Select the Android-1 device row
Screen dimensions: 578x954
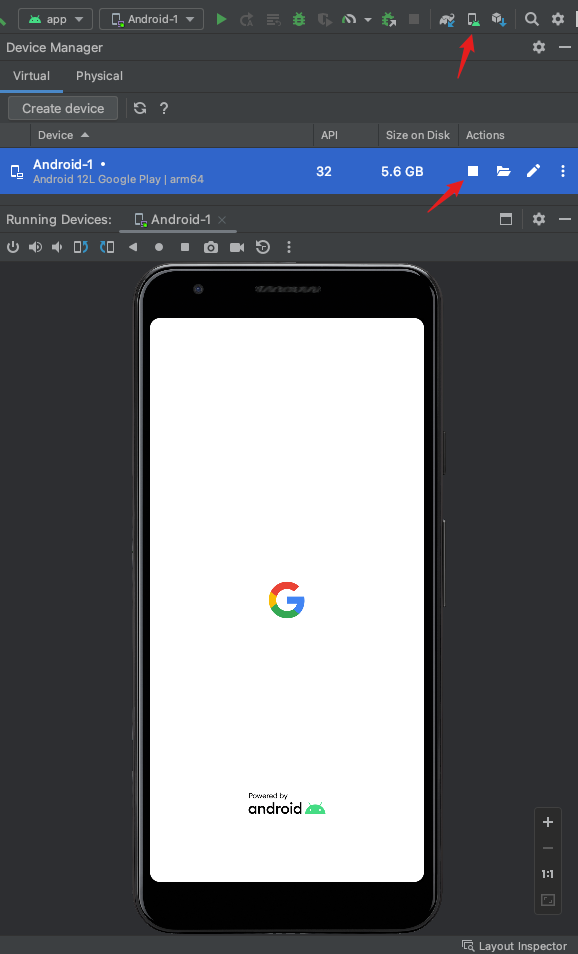(x=289, y=171)
